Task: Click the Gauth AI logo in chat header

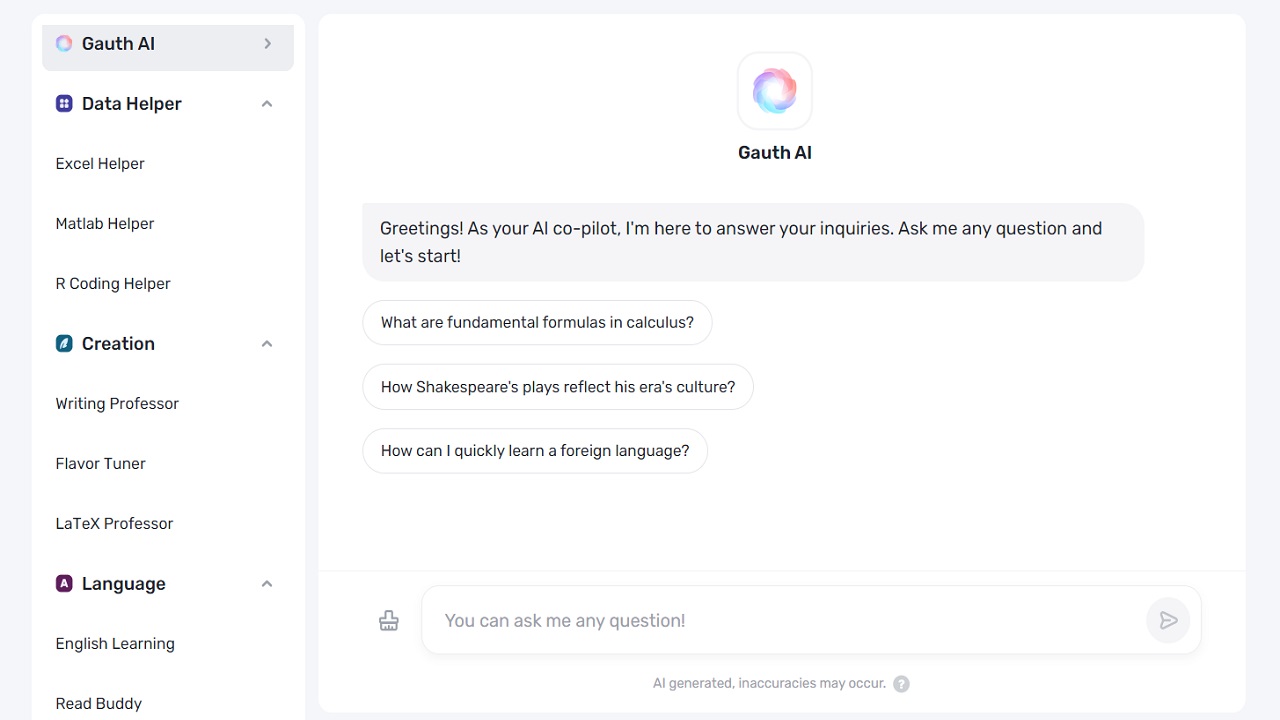Action: click(774, 91)
